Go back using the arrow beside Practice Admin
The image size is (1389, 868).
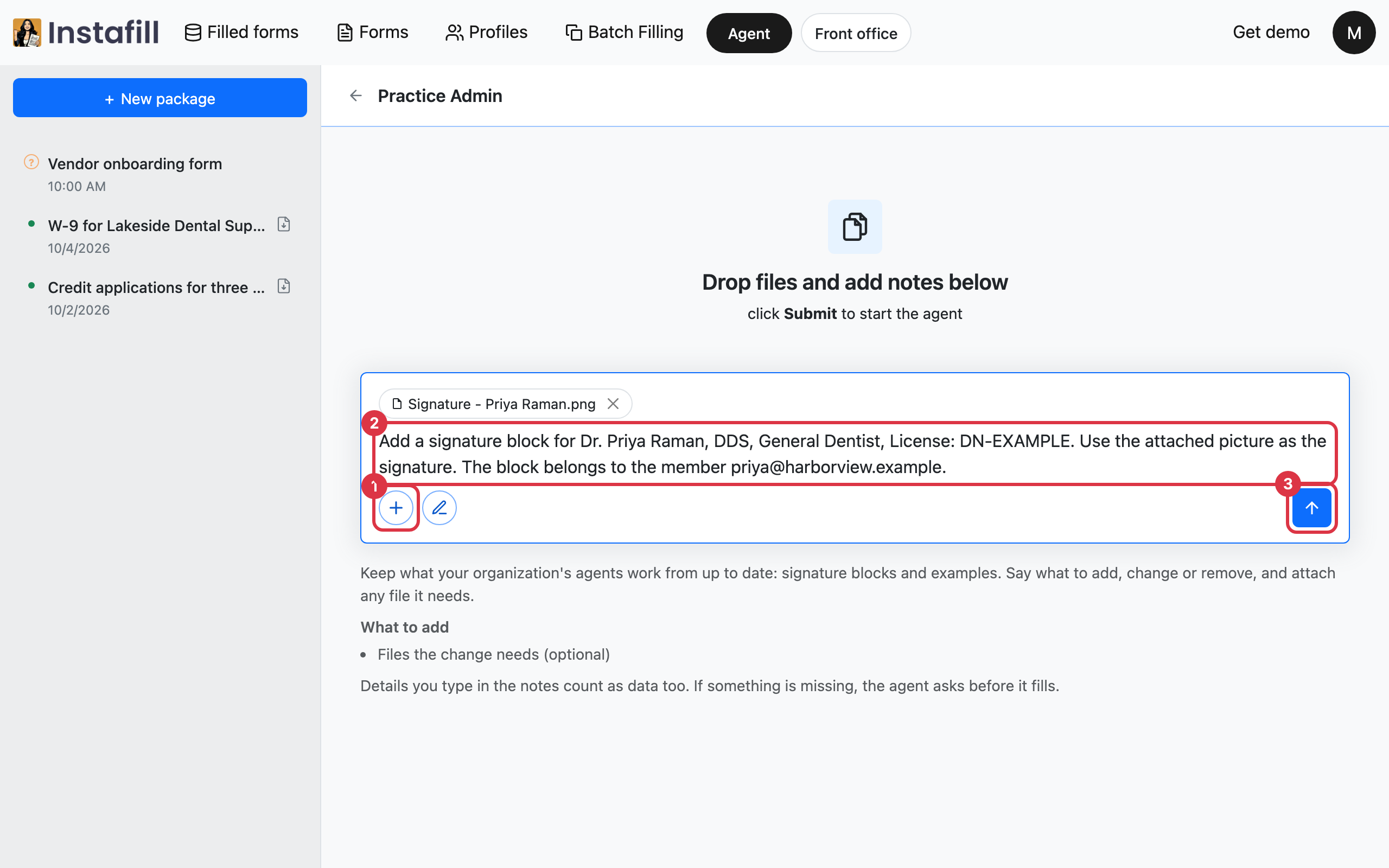tap(355, 95)
